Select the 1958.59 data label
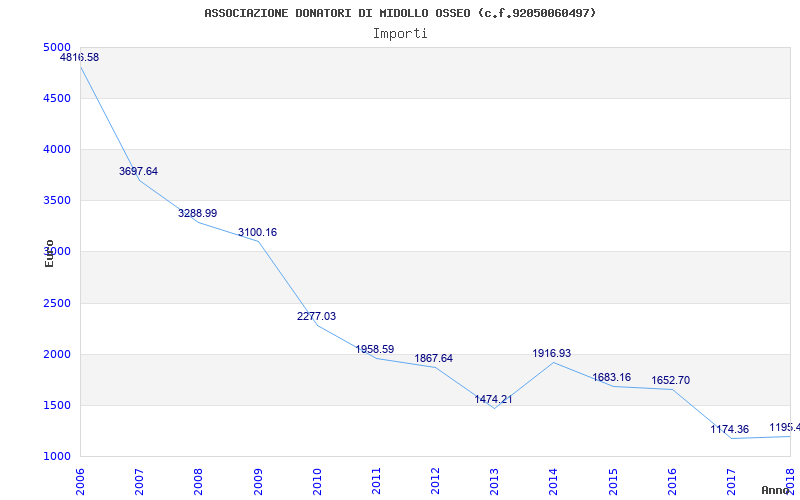 pyautogui.click(x=375, y=349)
